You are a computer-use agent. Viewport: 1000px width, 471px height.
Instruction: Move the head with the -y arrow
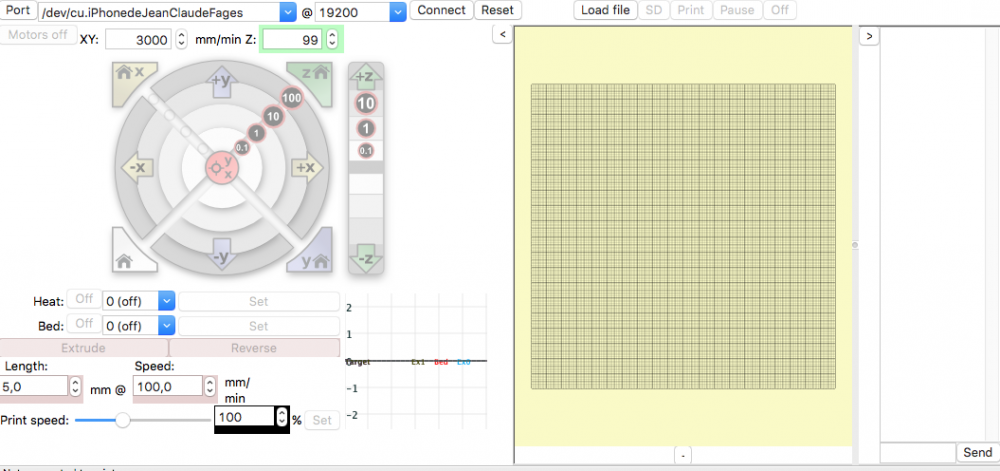tap(221, 255)
